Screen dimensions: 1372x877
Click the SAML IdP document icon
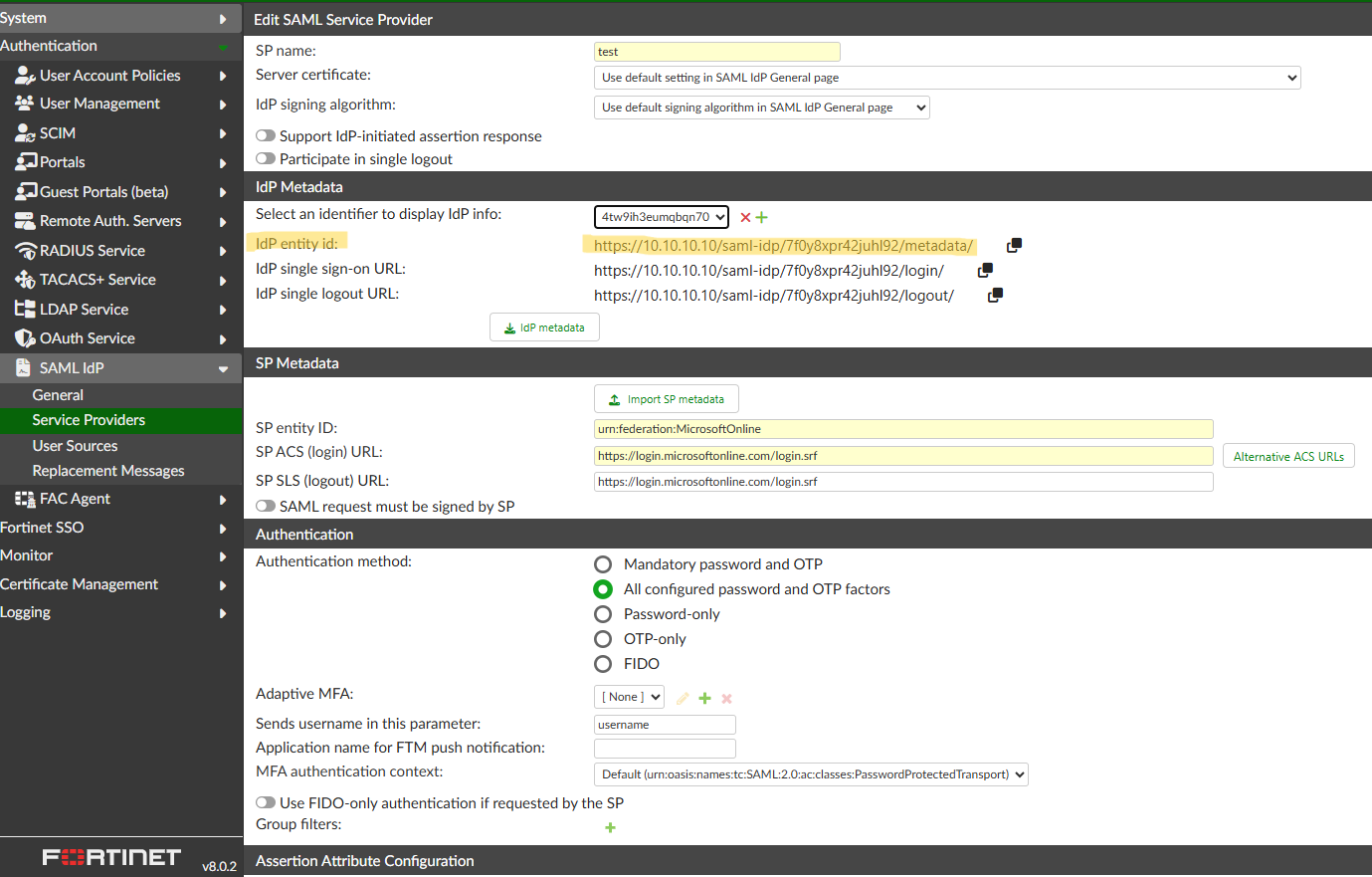point(23,368)
